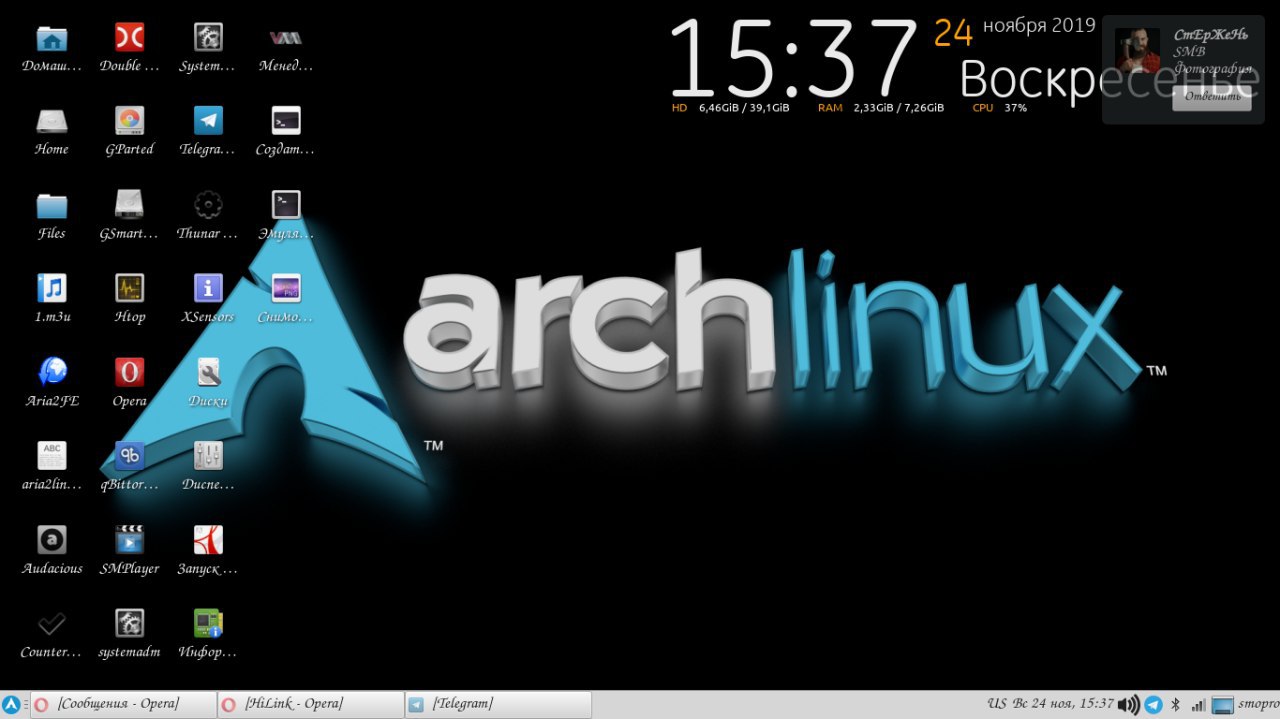
Task: Click the notification sender avatar photo
Action: [x=1138, y=51]
